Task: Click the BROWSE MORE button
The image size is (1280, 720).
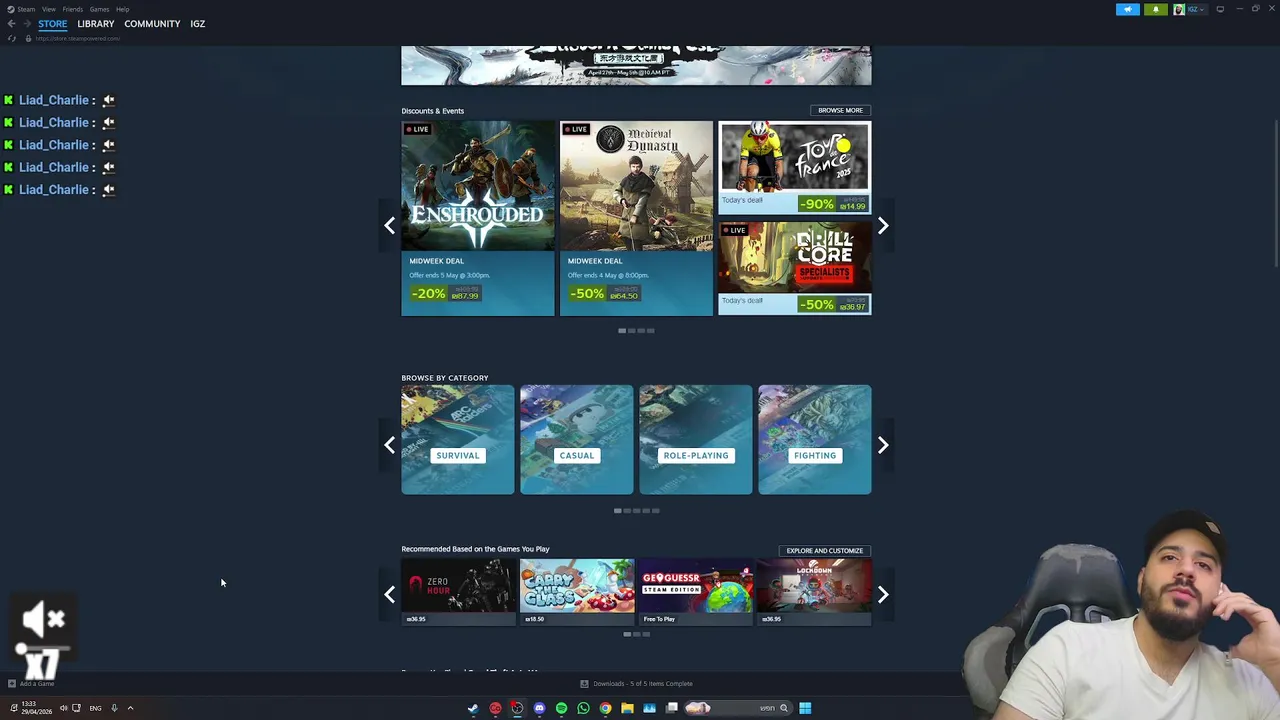Action: click(840, 110)
